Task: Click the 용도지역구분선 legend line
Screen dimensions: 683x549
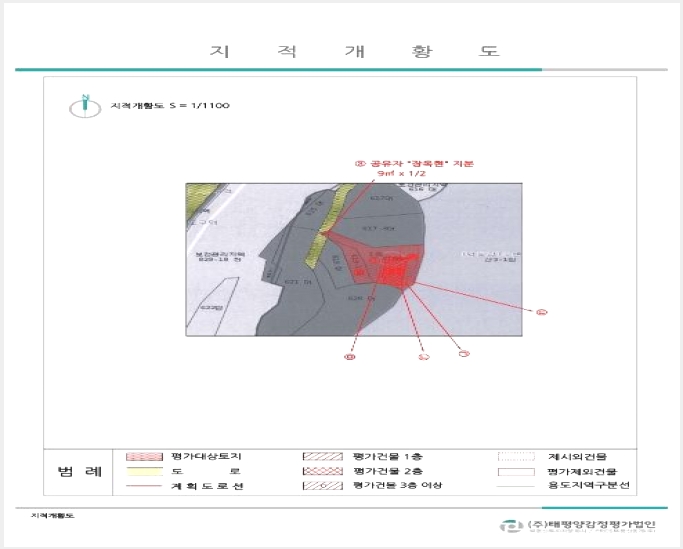Action: [516, 486]
